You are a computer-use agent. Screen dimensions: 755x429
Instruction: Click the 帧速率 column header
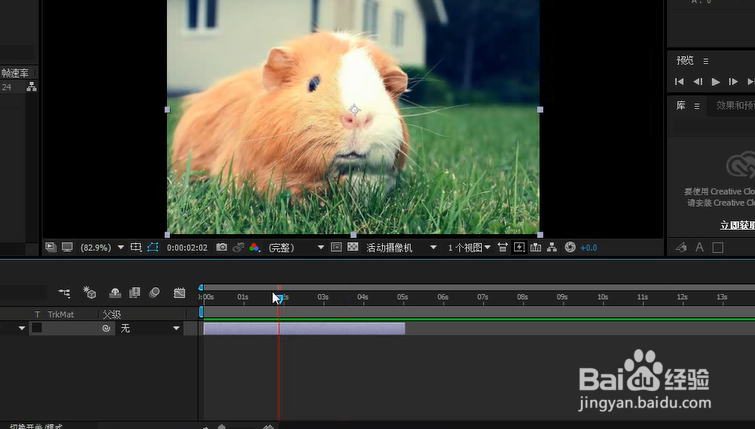[15, 73]
